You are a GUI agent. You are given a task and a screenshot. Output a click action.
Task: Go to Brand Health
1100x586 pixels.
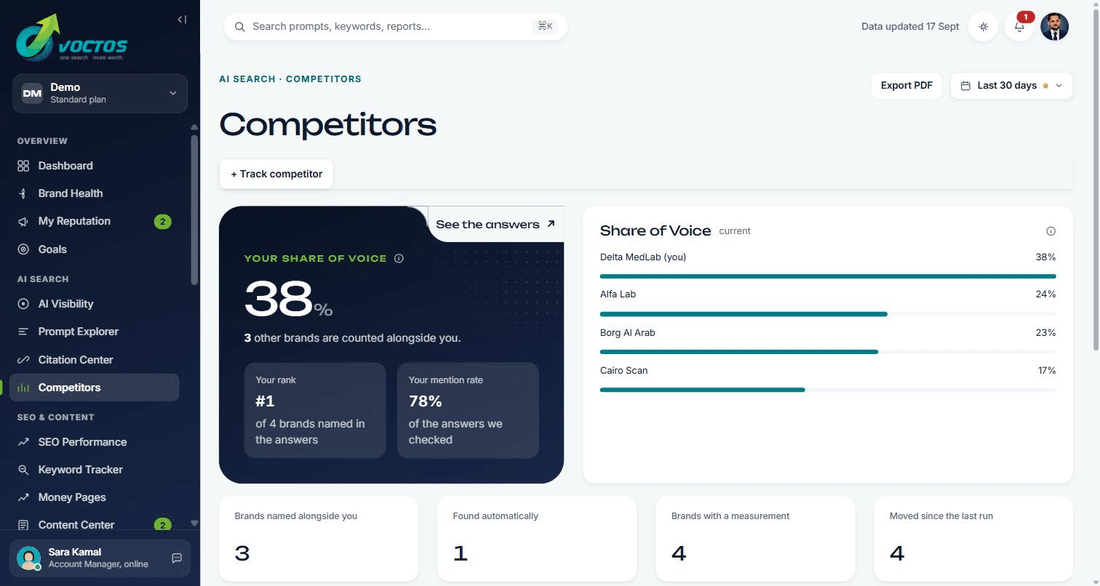click(x=94, y=193)
